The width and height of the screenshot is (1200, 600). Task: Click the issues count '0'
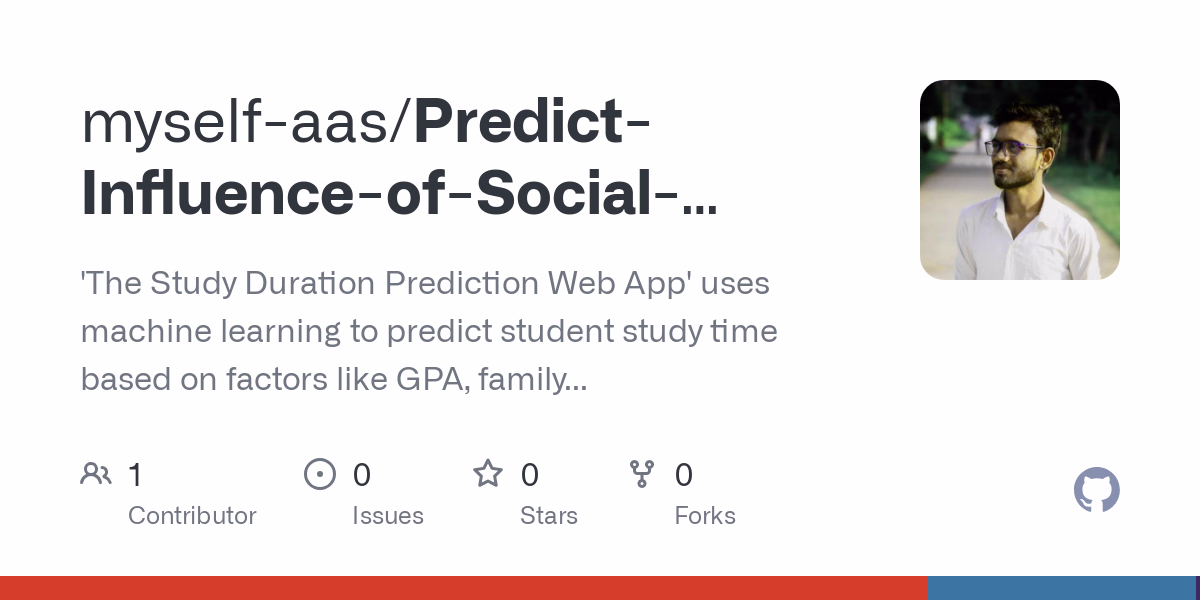(361, 475)
